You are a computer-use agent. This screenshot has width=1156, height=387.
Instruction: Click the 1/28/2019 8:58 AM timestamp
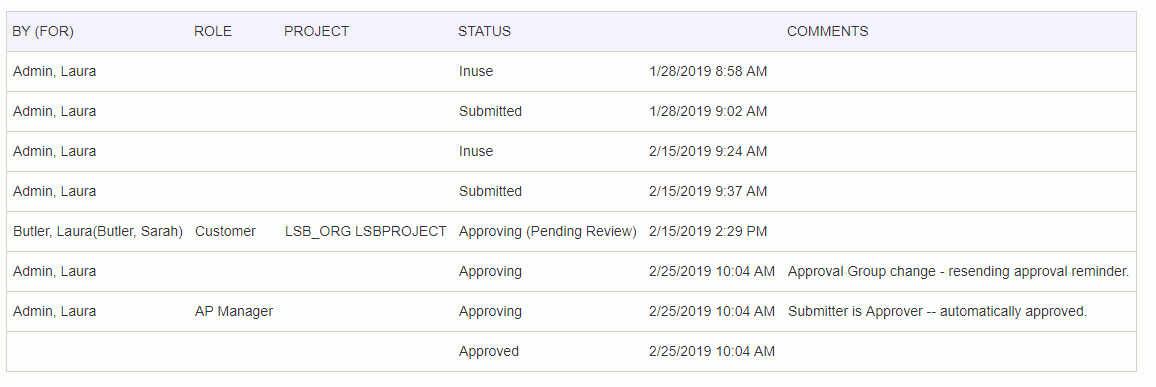708,72
